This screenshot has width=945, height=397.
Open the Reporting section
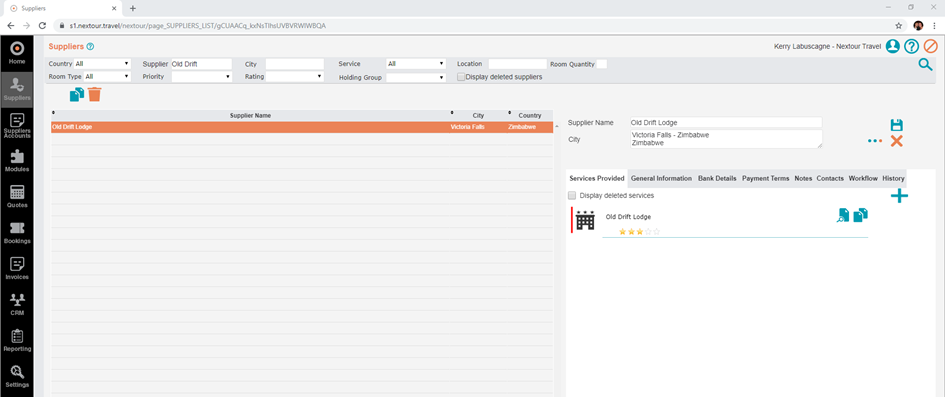click(x=17, y=340)
